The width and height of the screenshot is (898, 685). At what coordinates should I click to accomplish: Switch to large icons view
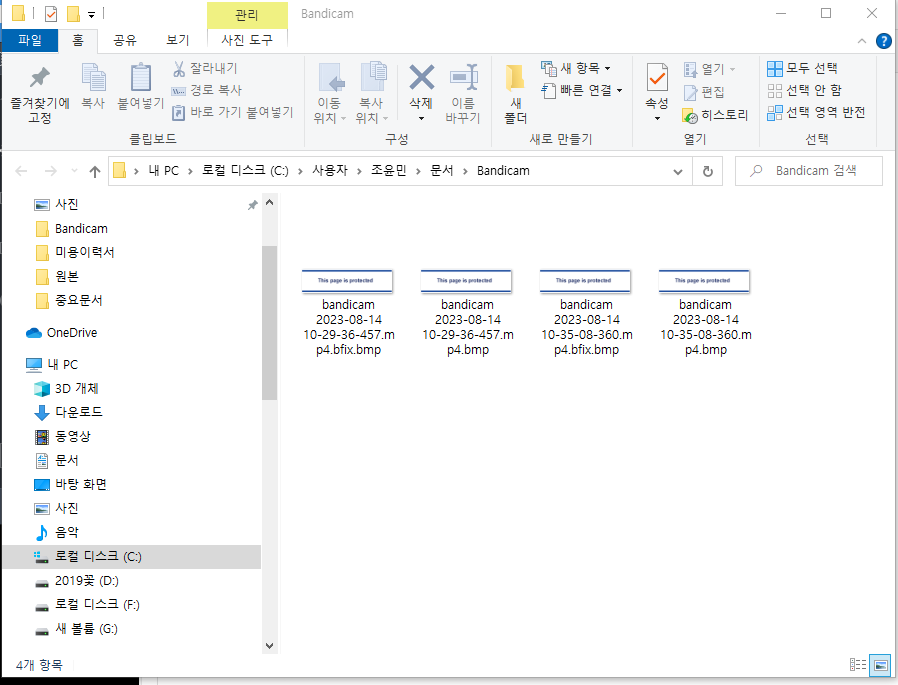coord(880,665)
